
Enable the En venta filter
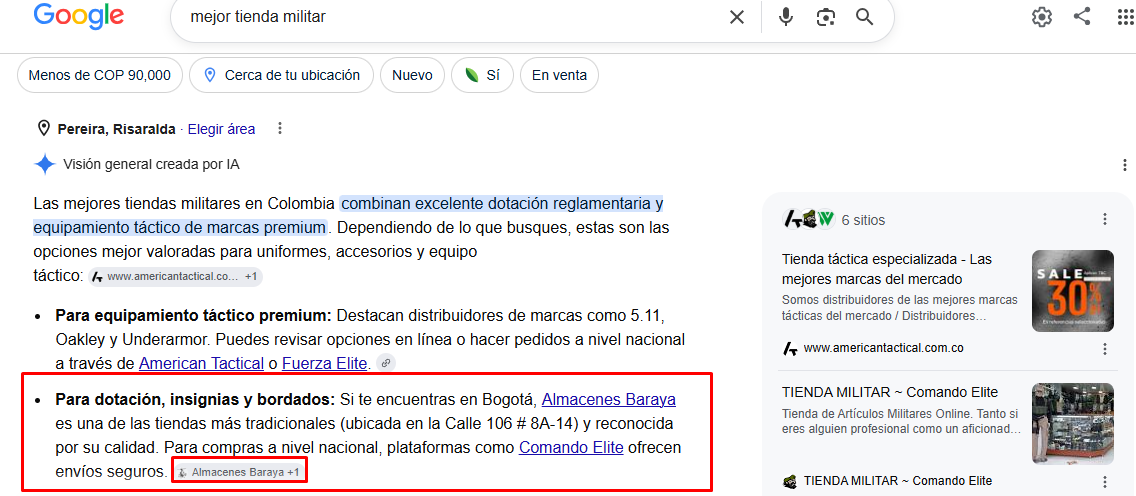click(x=559, y=75)
